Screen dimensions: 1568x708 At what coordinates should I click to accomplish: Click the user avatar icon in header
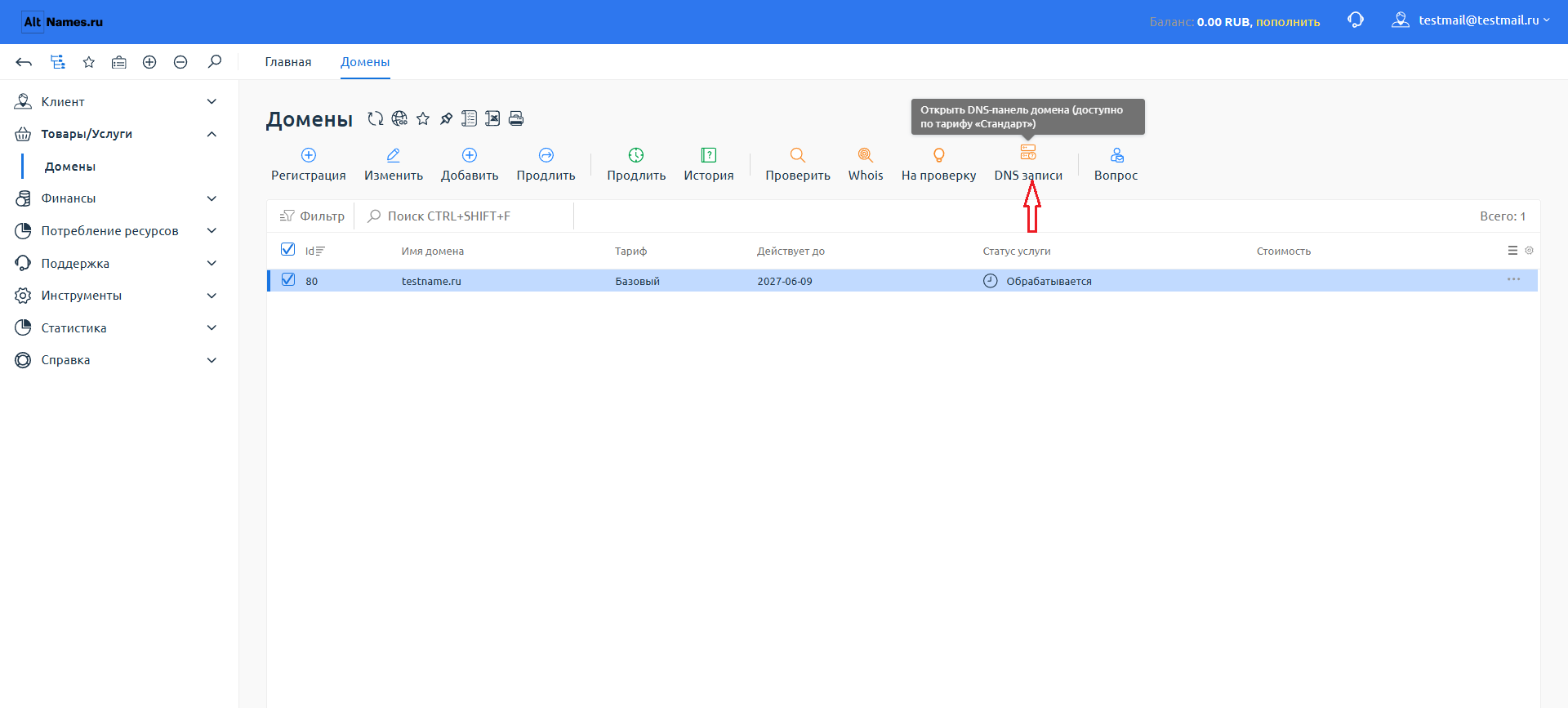click(x=1401, y=20)
